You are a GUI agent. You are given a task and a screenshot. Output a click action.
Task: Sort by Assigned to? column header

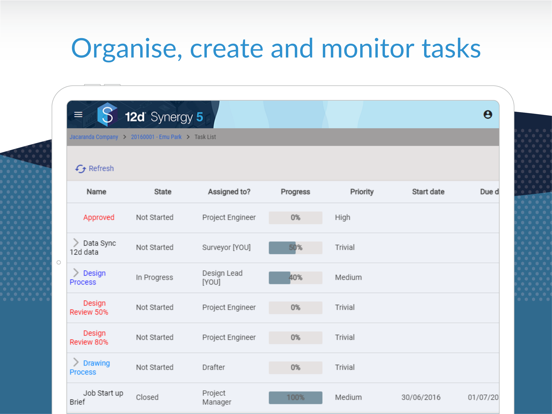click(229, 192)
